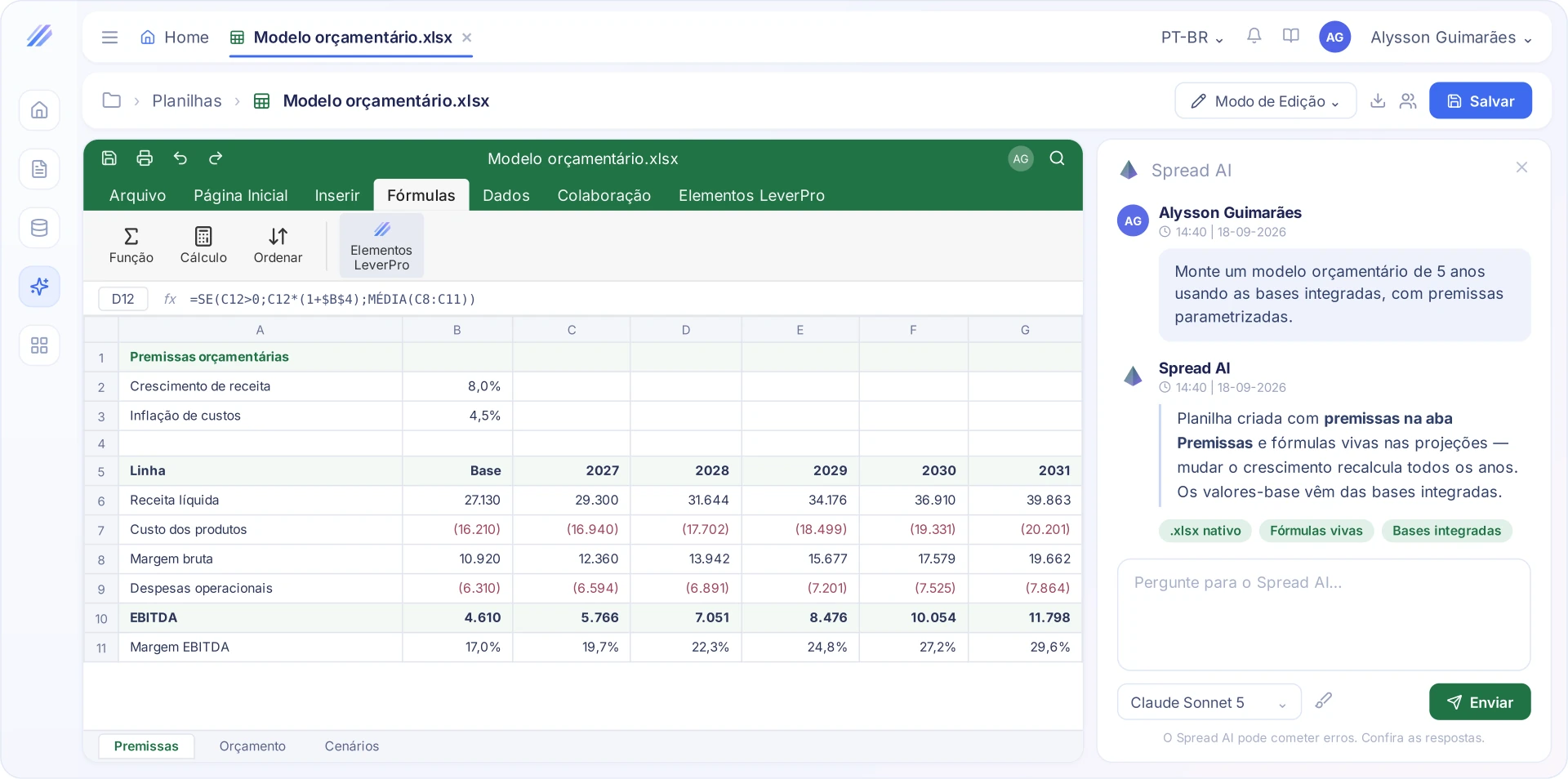Select column G header
The image size is (1568, 779).
(1025, 330)
